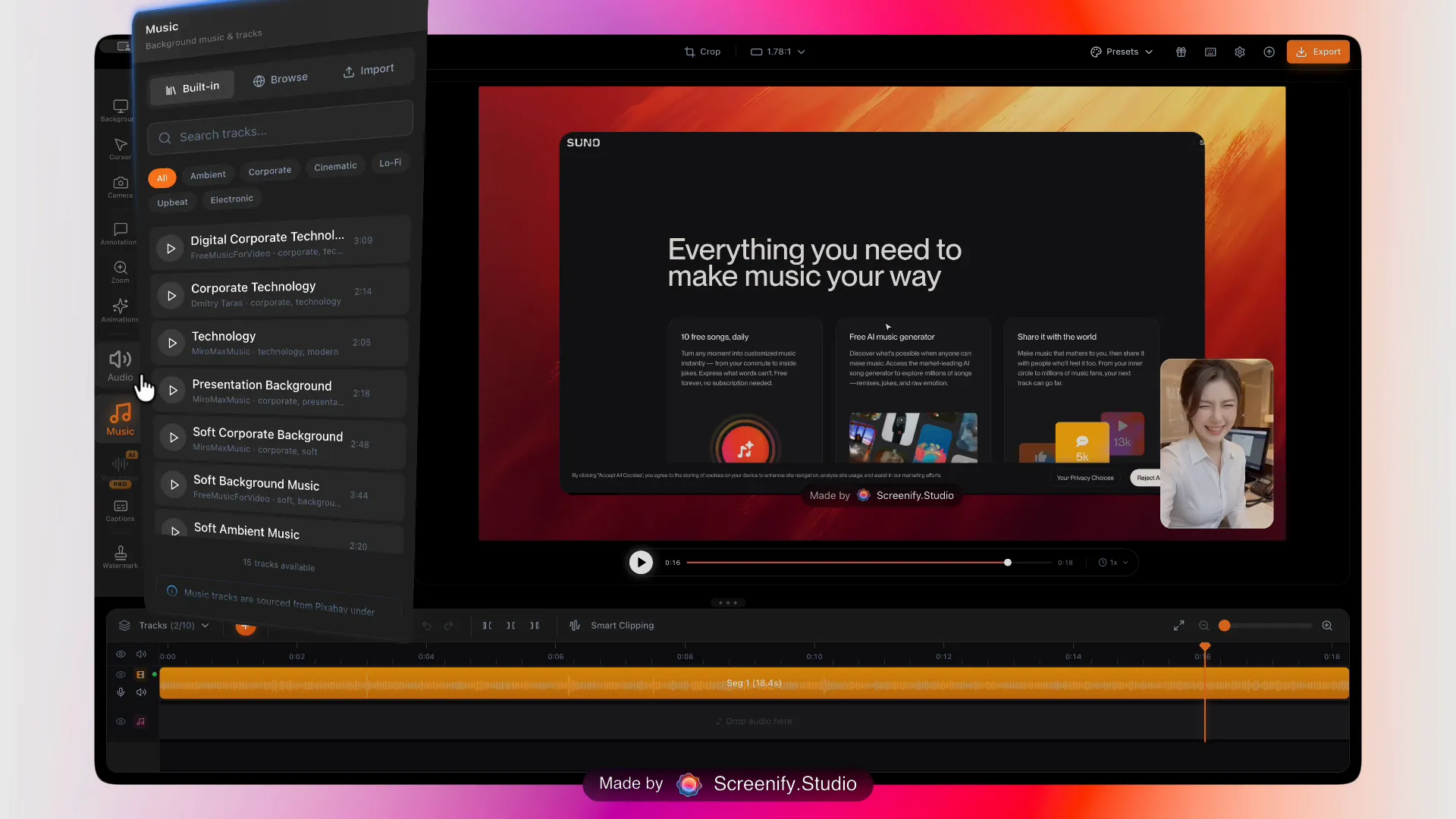Filter tracks by Lo-Fi genre

391,162
